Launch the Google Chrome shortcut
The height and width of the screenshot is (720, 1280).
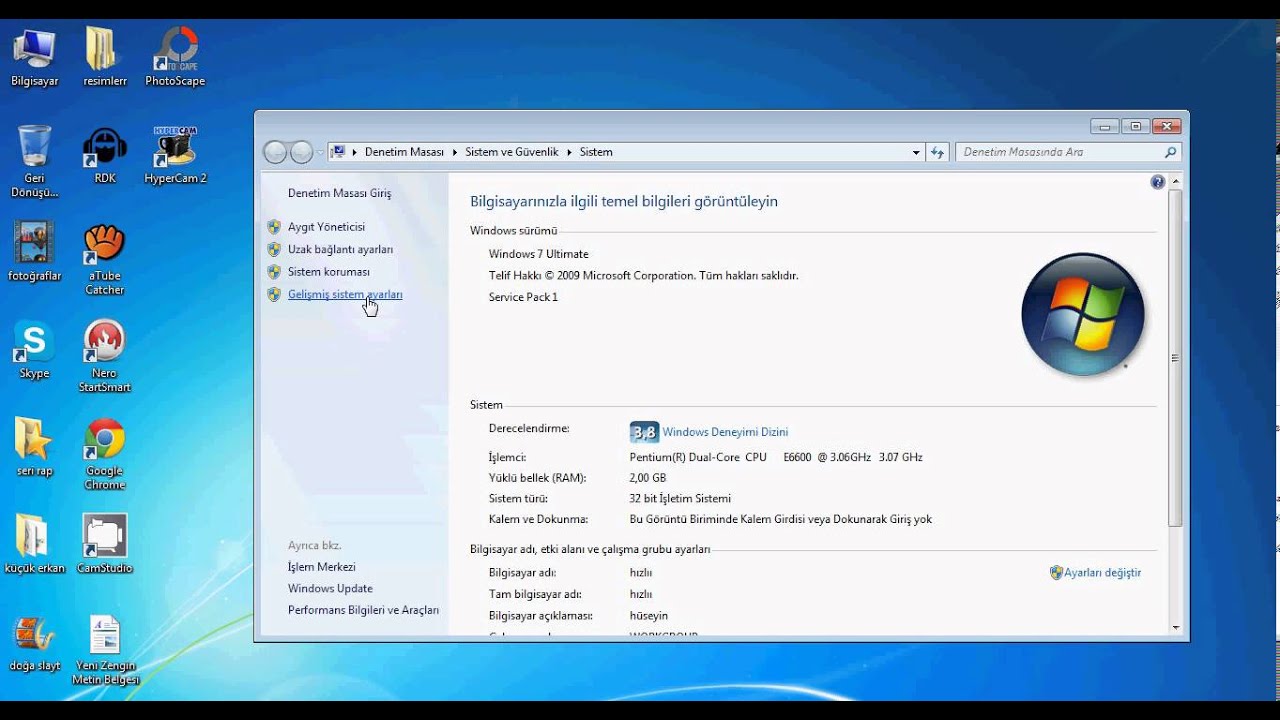105,455
